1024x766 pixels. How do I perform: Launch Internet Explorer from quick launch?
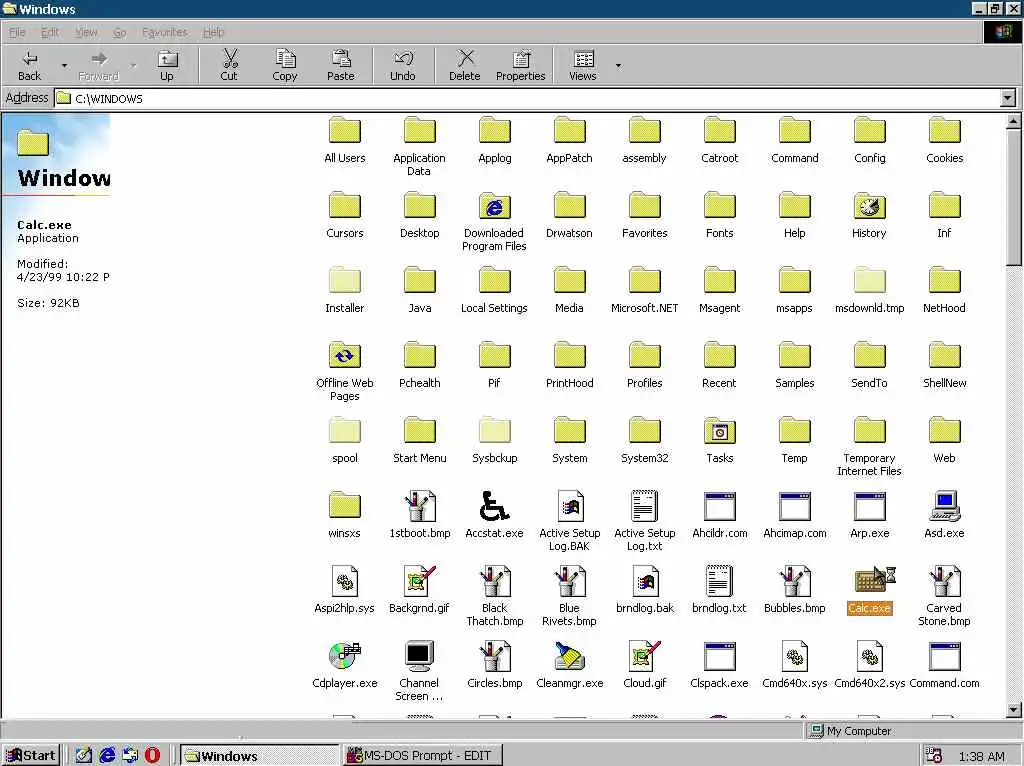(x=107, y=756)
